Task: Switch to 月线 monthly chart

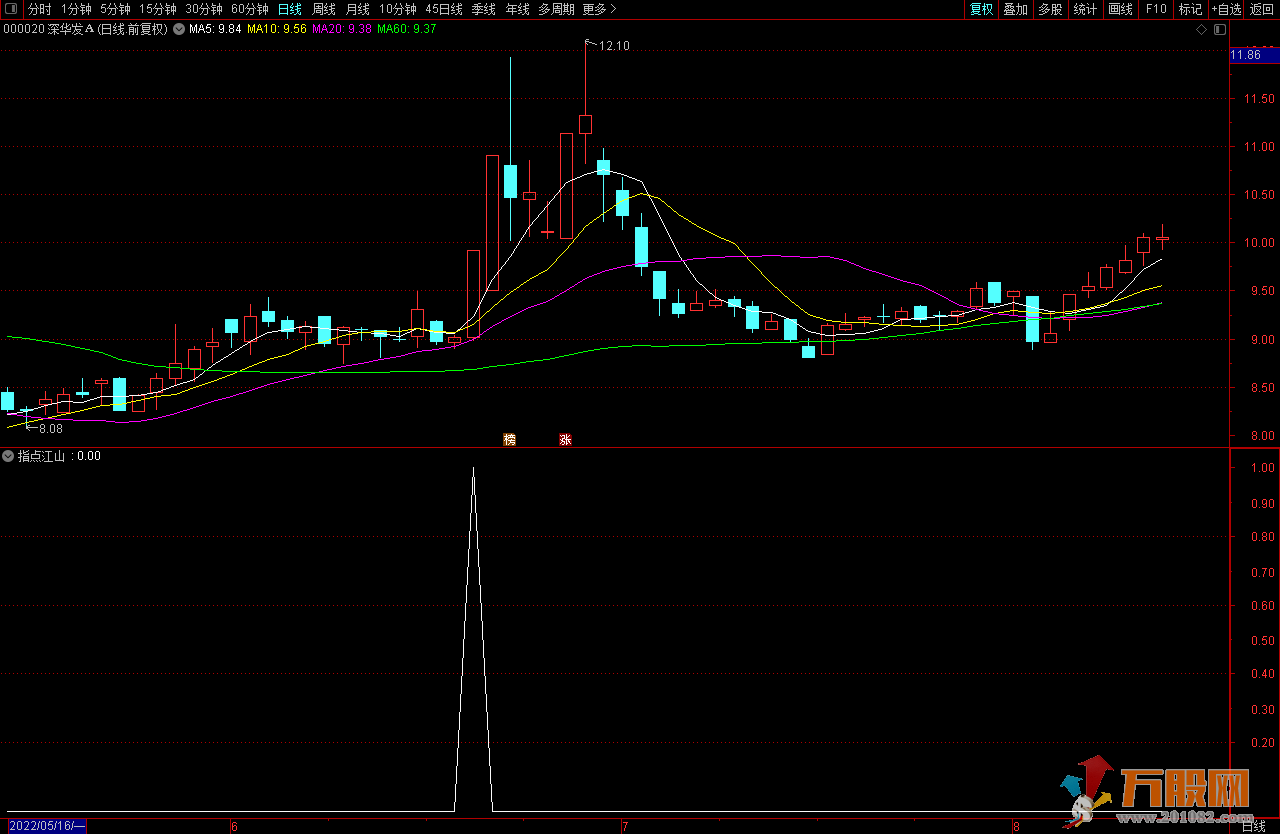Action: click(358, 9)
